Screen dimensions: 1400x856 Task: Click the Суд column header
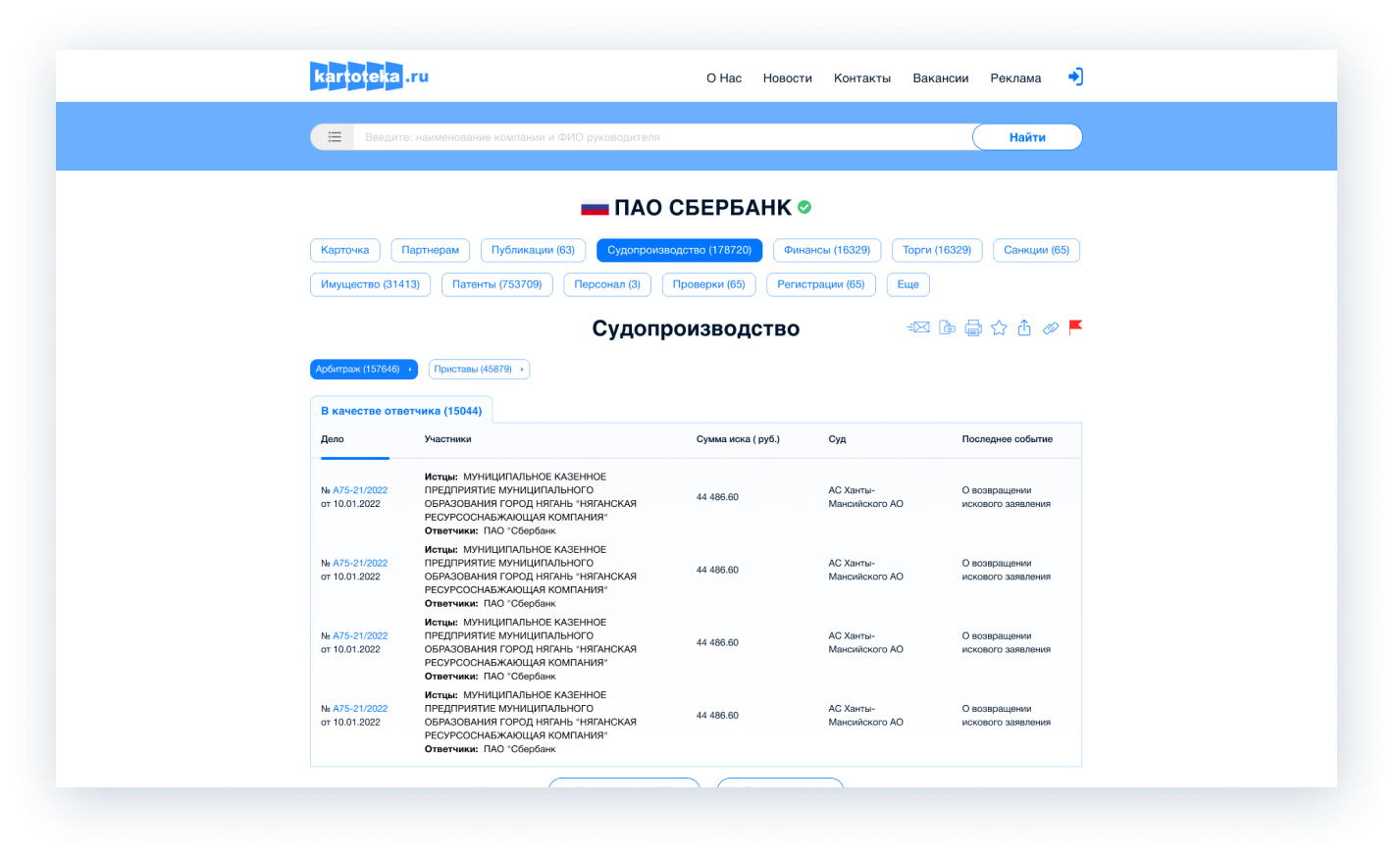point(837,439)
